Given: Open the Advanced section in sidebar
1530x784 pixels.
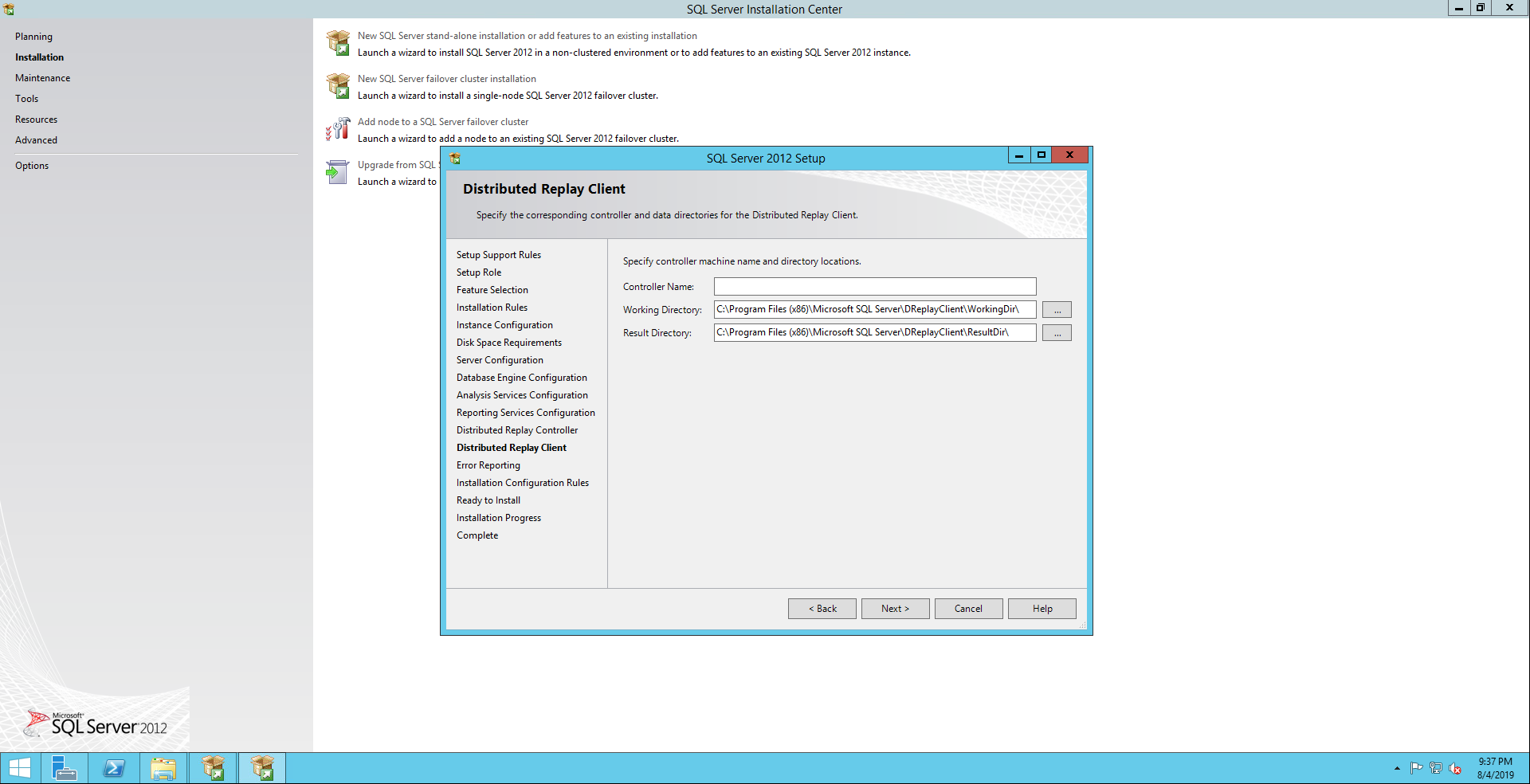Looking at the screenshot, I should point(37,140).
